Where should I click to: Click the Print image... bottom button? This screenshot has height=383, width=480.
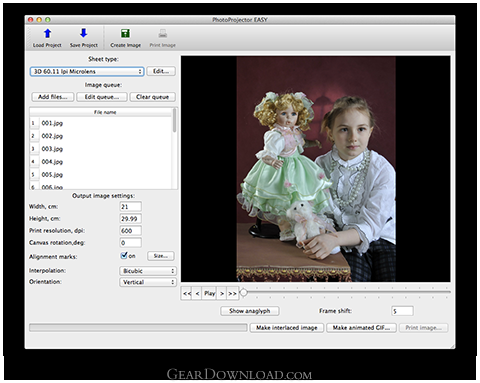pos(423,328)
